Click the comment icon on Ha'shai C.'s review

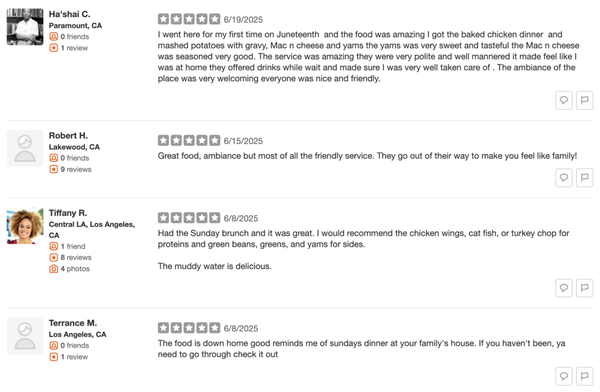564,101
